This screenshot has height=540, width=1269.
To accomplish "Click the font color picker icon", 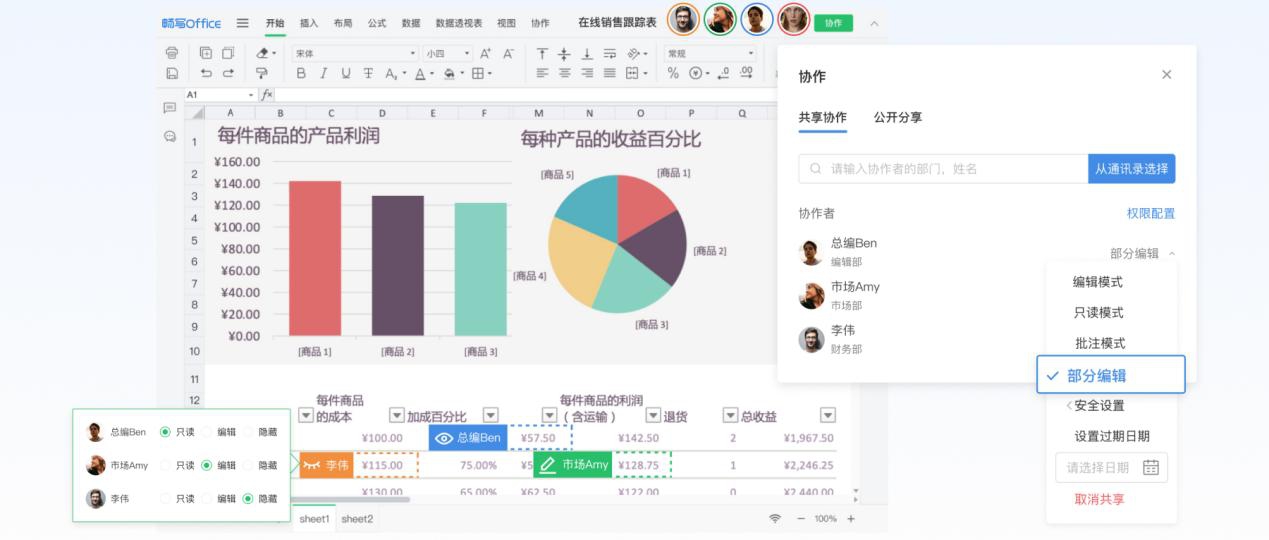I will click(421, 73).
